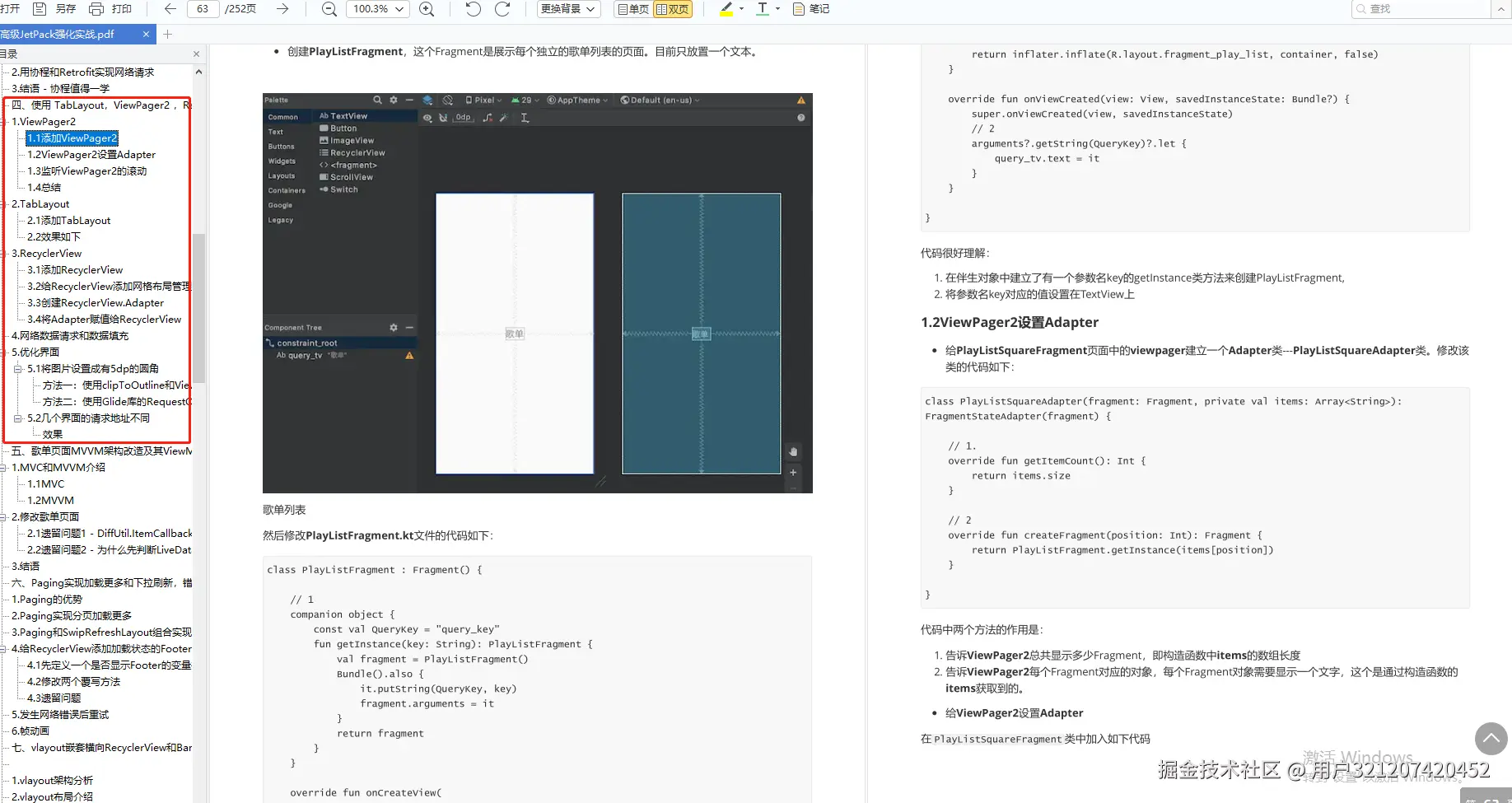The image size is (1512, 803).
Task: Open the underline tool dropdown arrow
Action: click(x=777, y=9)
